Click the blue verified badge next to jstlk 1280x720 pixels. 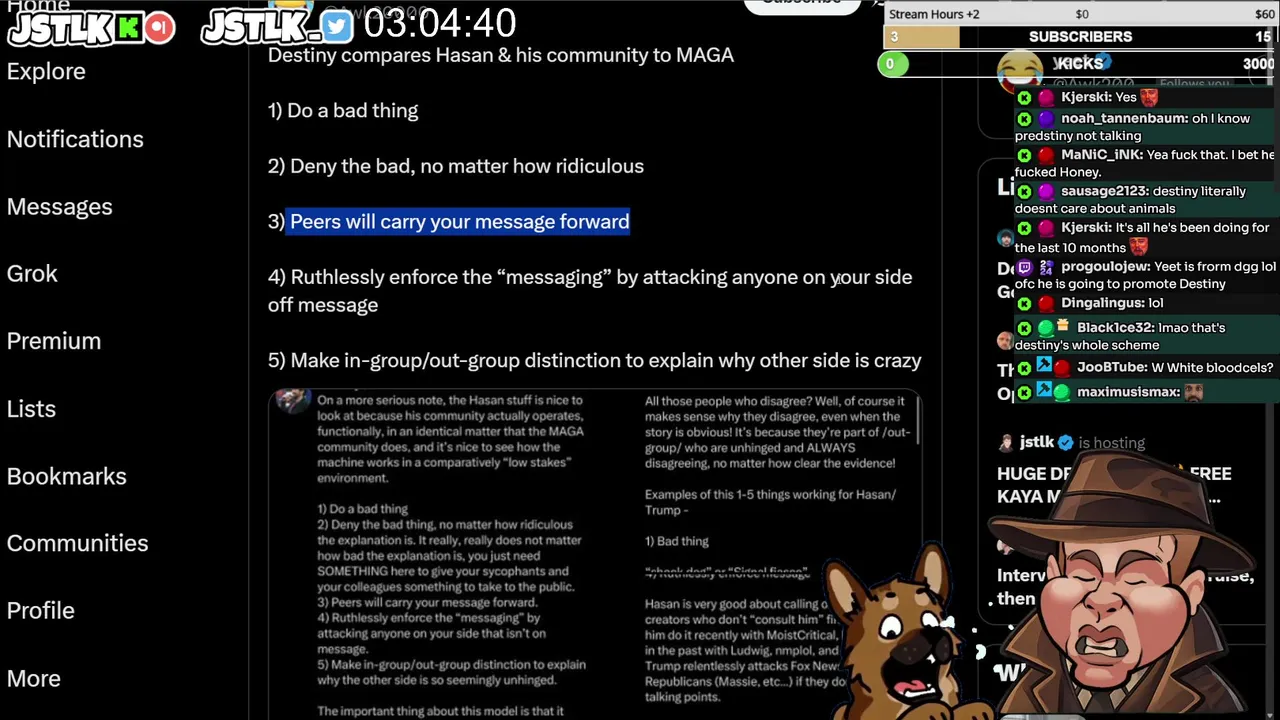coord(1065,442)
